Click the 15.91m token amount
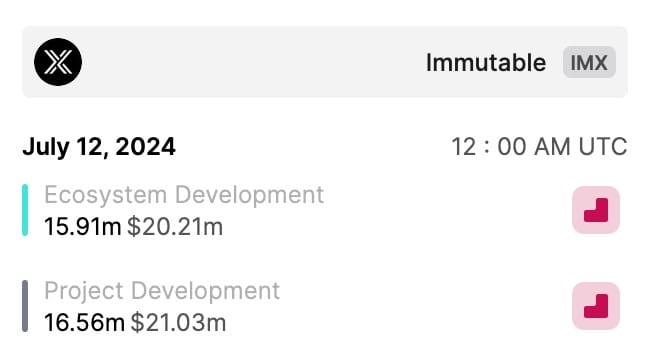Image resolution: width=652 pixels, height=360 pixels. point(82,227)
